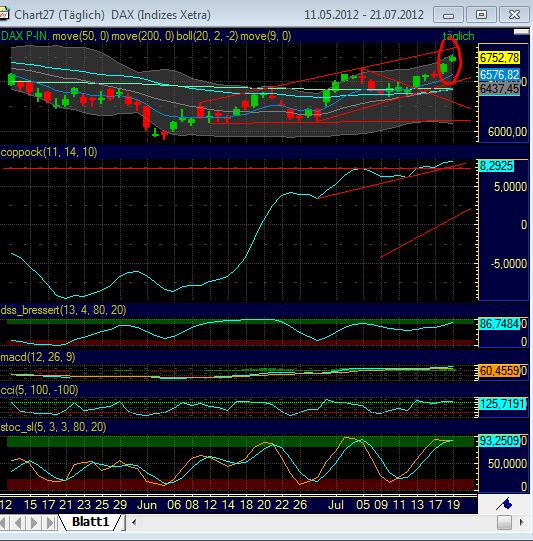Screen dimensions: 533x541
Task: Click the 86,7484 dss_bressert value label
Action: click(500, 324)
